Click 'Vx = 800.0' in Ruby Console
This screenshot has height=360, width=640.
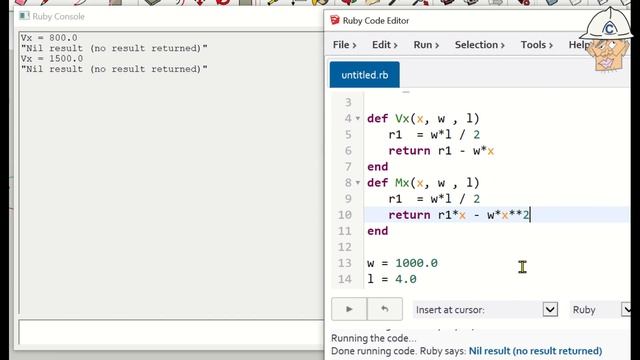(x=49, y=38)
